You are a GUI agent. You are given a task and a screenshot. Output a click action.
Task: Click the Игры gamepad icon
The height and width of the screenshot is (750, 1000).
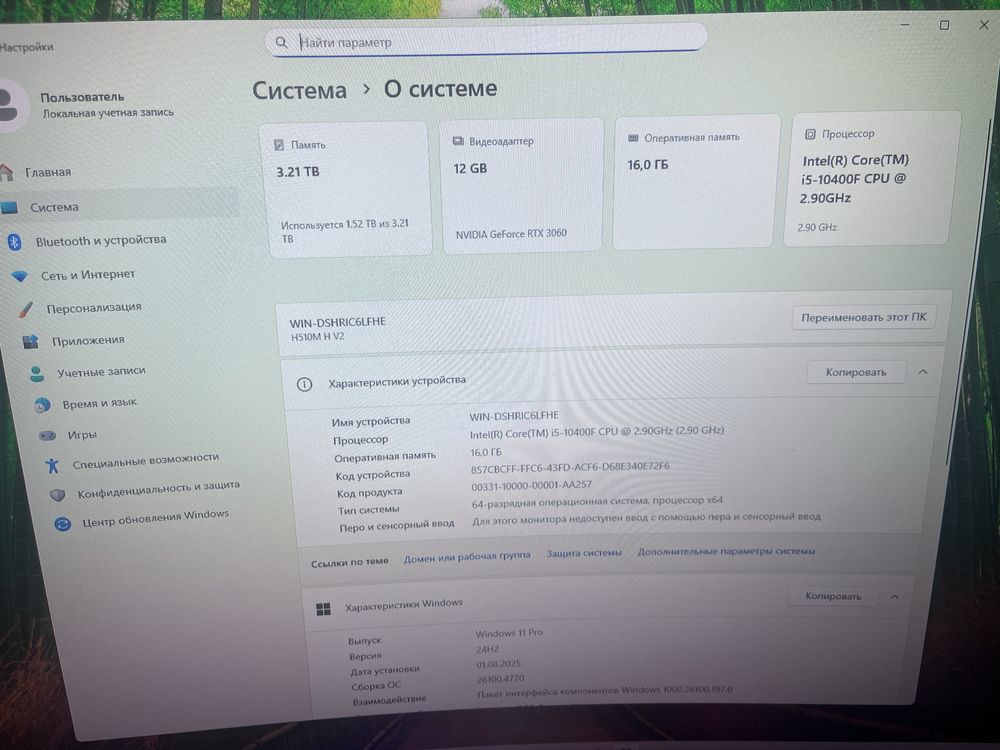tap(47, 436)
